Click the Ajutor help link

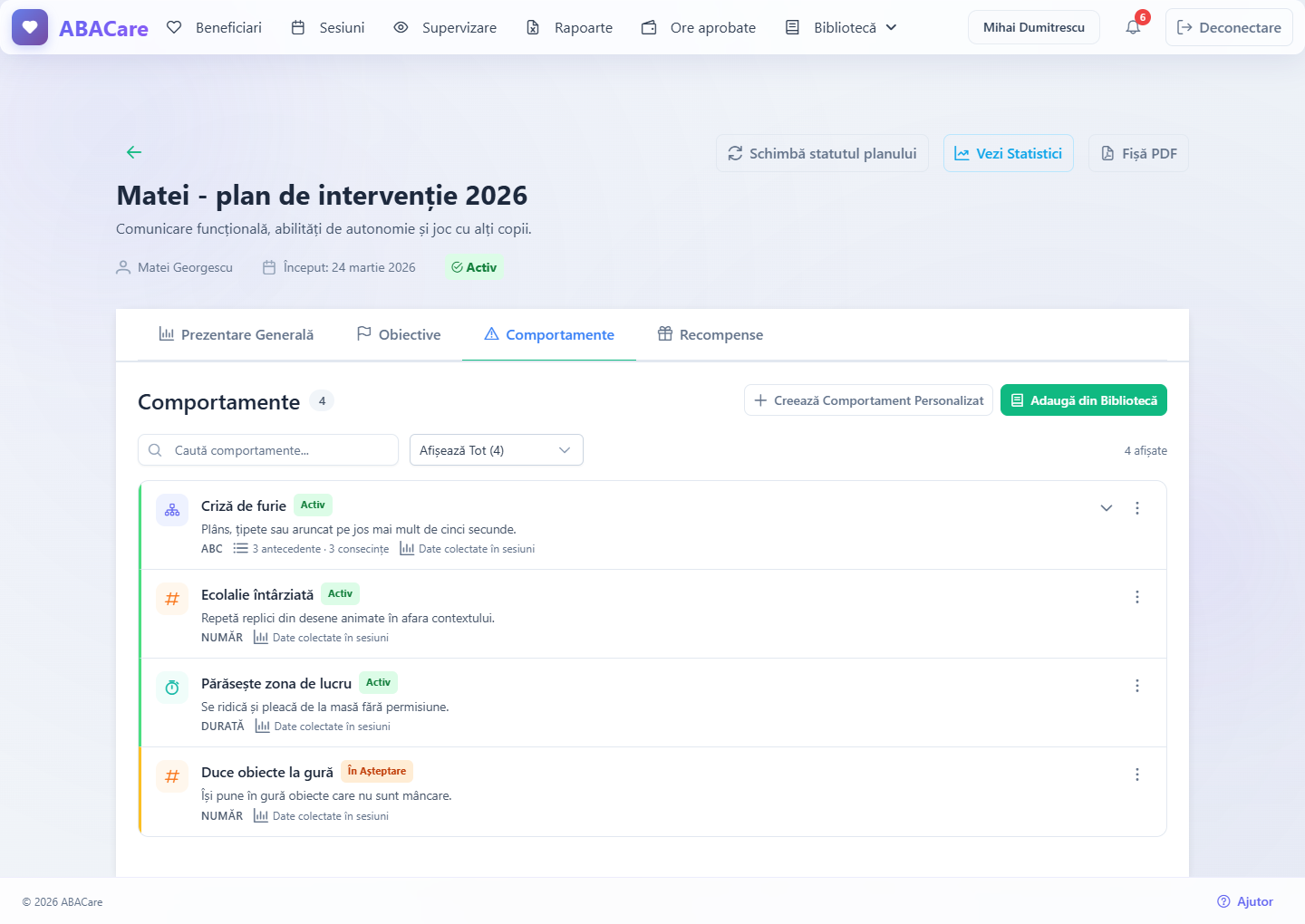[1245, 901]
